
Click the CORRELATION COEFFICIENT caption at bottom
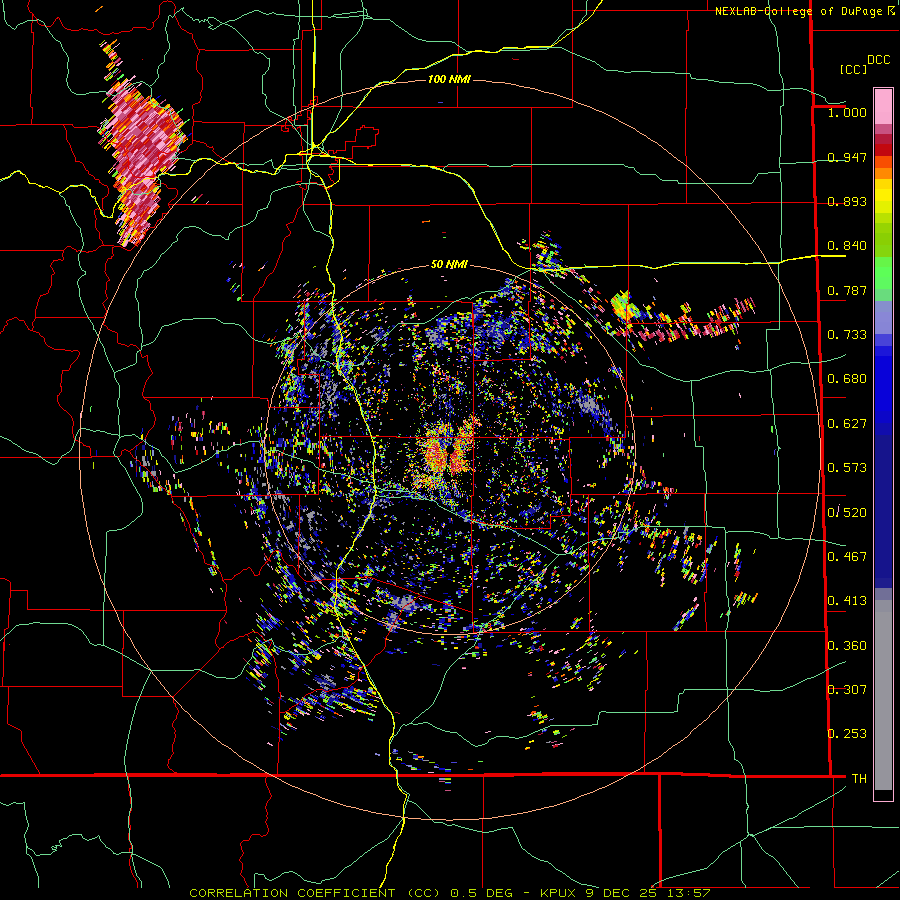(x=450, y=893)
